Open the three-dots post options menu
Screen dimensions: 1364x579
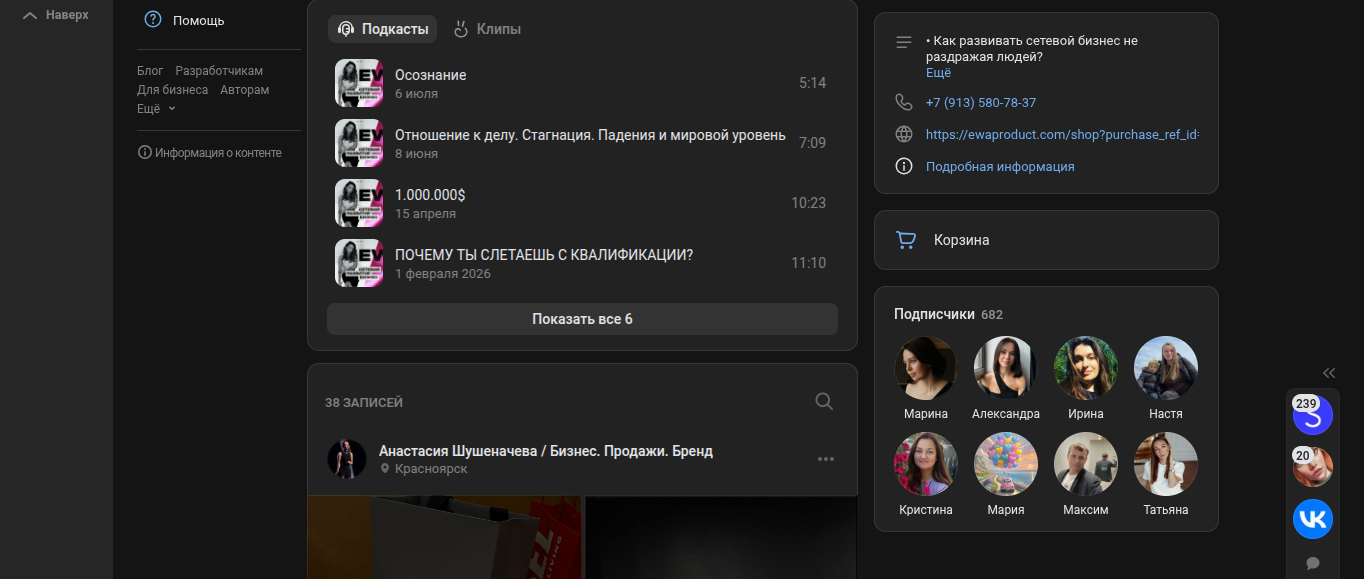(826, 459)
